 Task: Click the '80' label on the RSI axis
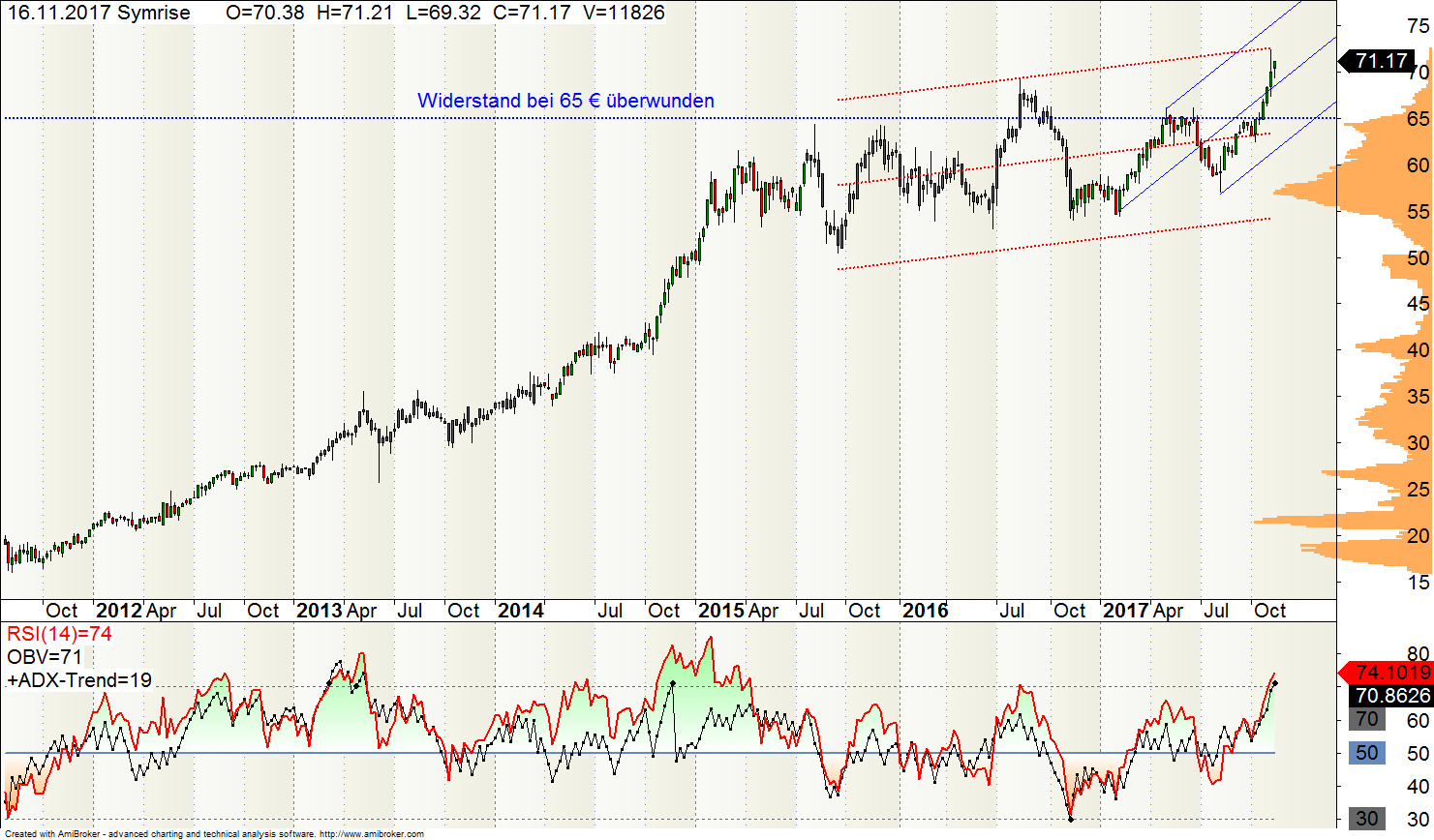[1419, 654]
